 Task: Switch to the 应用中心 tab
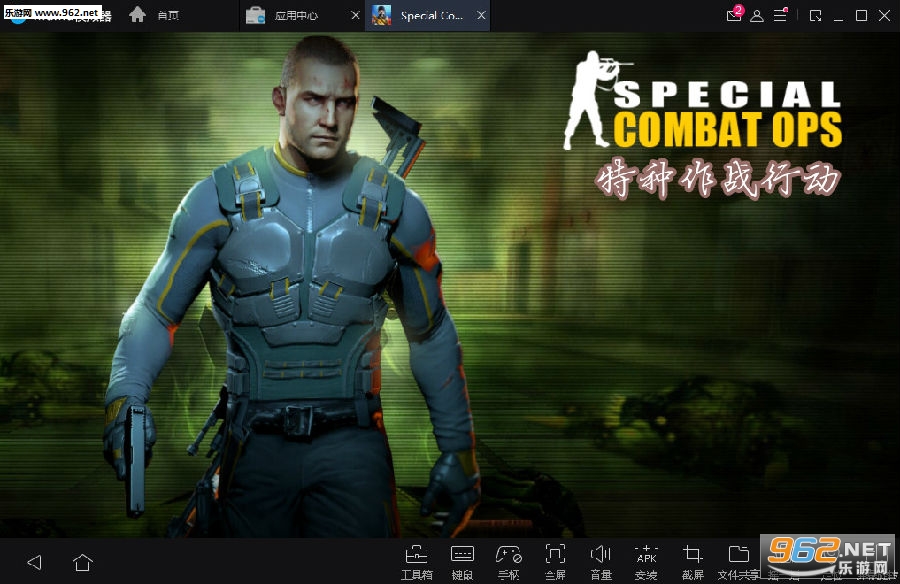[295, 16]
